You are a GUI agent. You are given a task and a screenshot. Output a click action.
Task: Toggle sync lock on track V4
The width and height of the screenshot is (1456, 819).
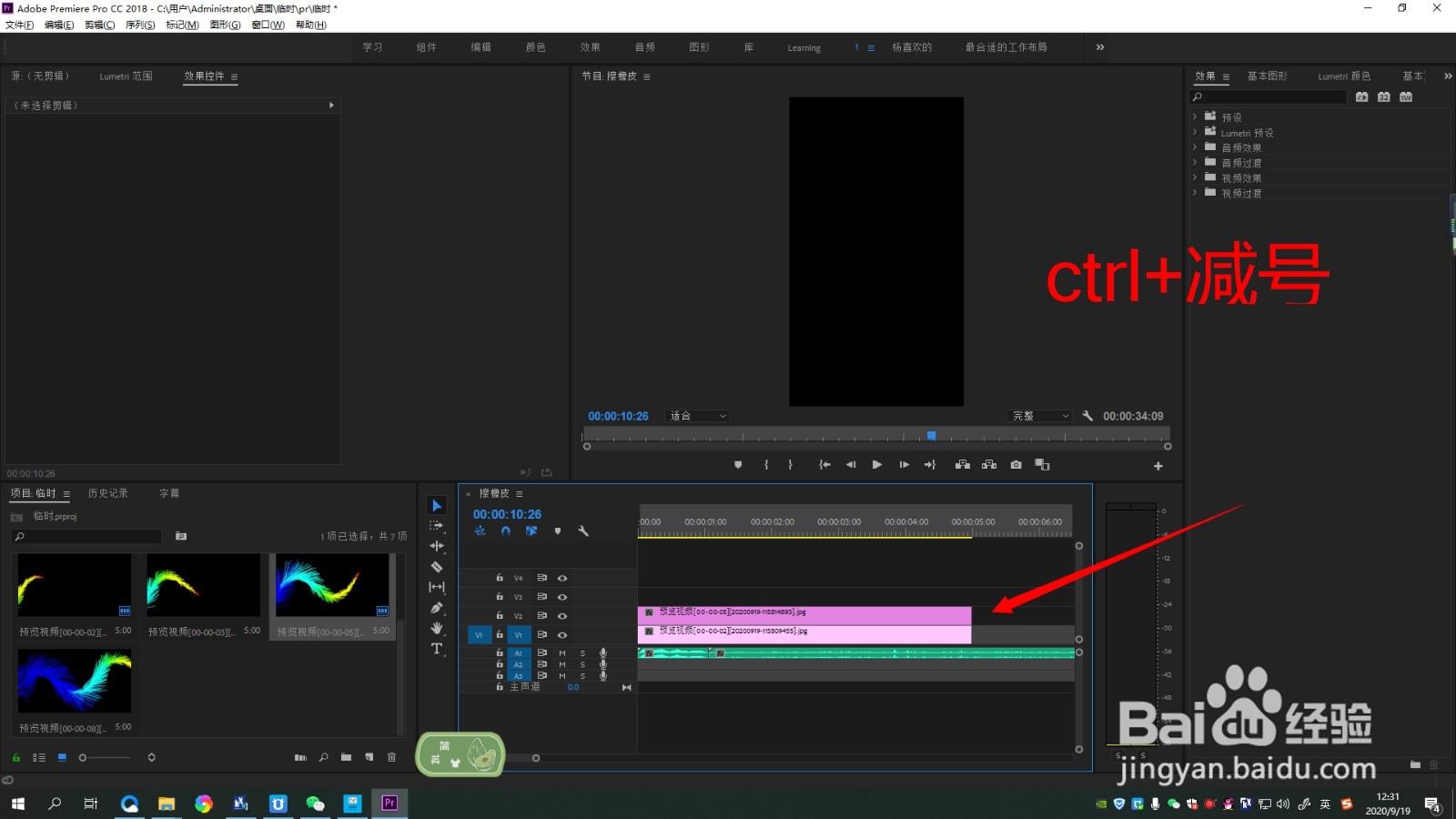click(541, 578)
